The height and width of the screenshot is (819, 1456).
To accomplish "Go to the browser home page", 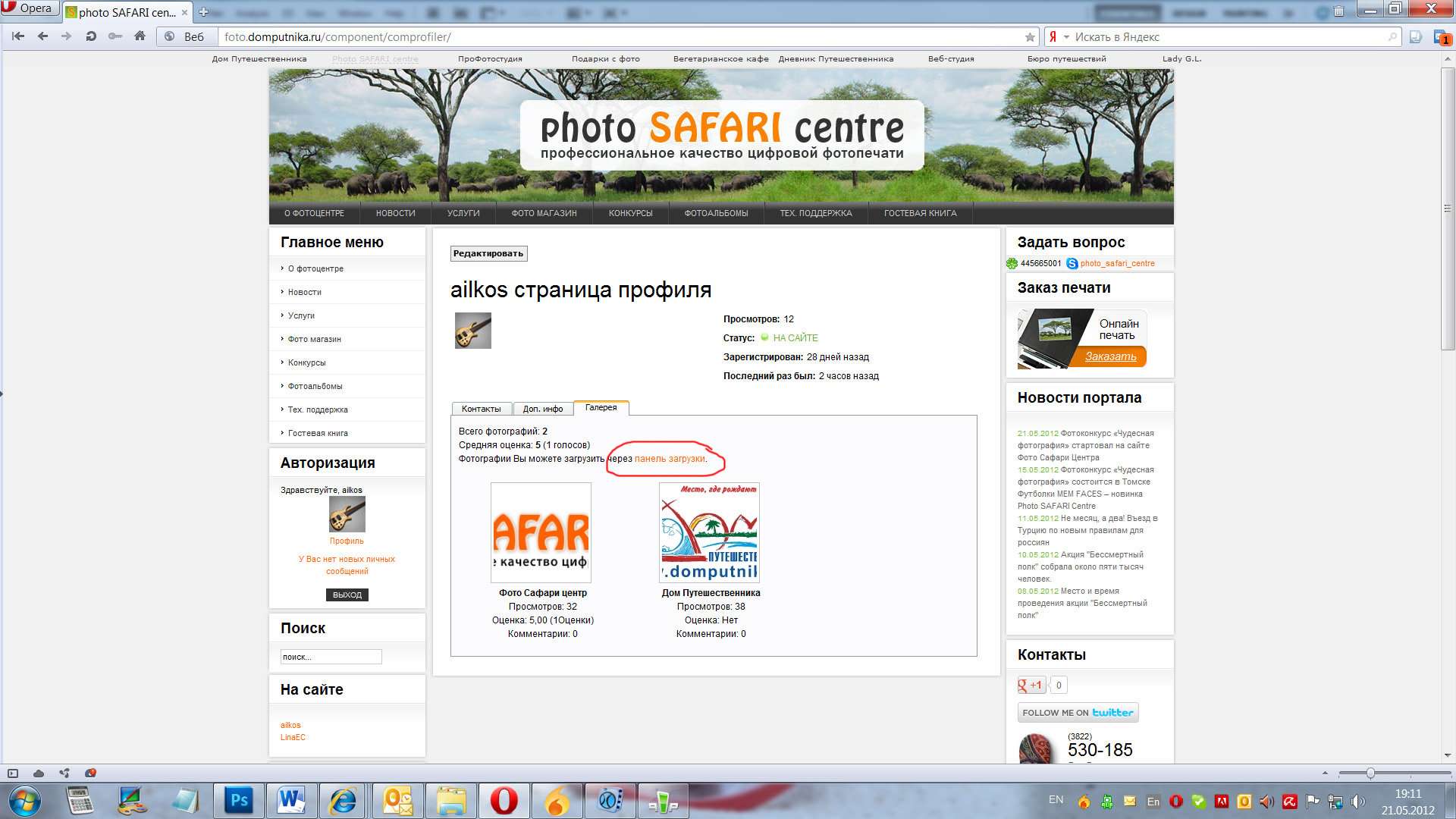I will 140,36.
